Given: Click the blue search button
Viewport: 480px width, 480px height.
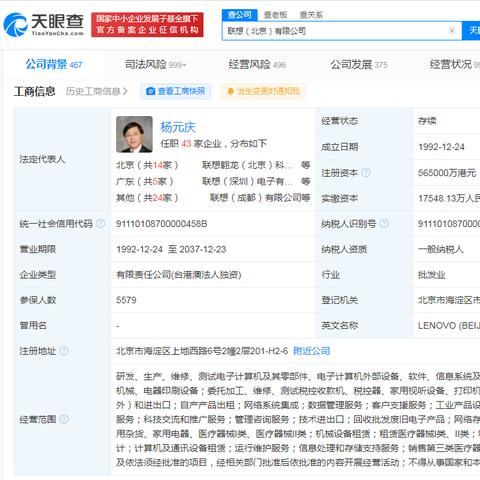Looking at the screenshot, I should click(471, 31).
